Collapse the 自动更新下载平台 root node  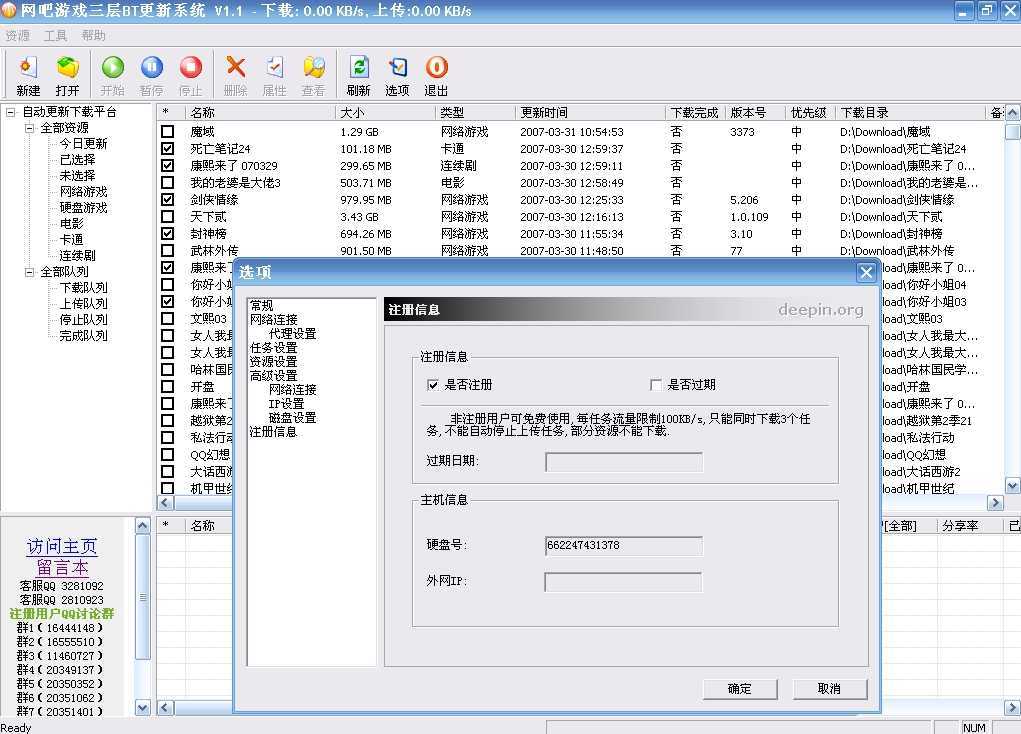[x=11, y=112]
